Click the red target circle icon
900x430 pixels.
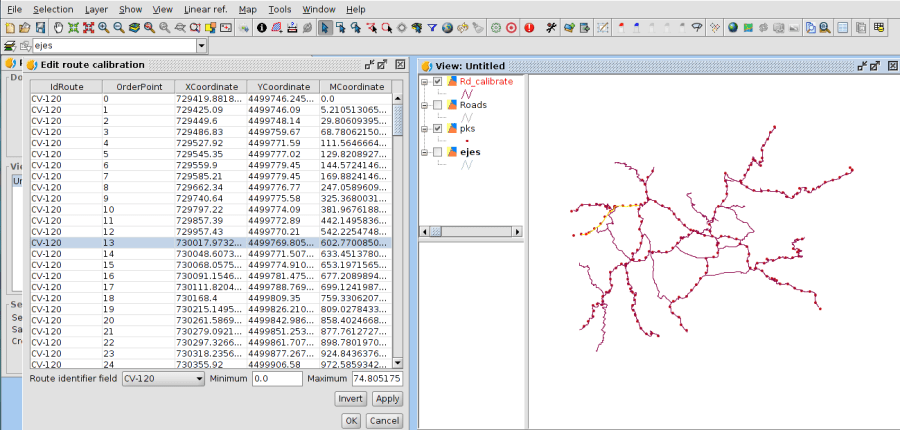coord(511,27)
